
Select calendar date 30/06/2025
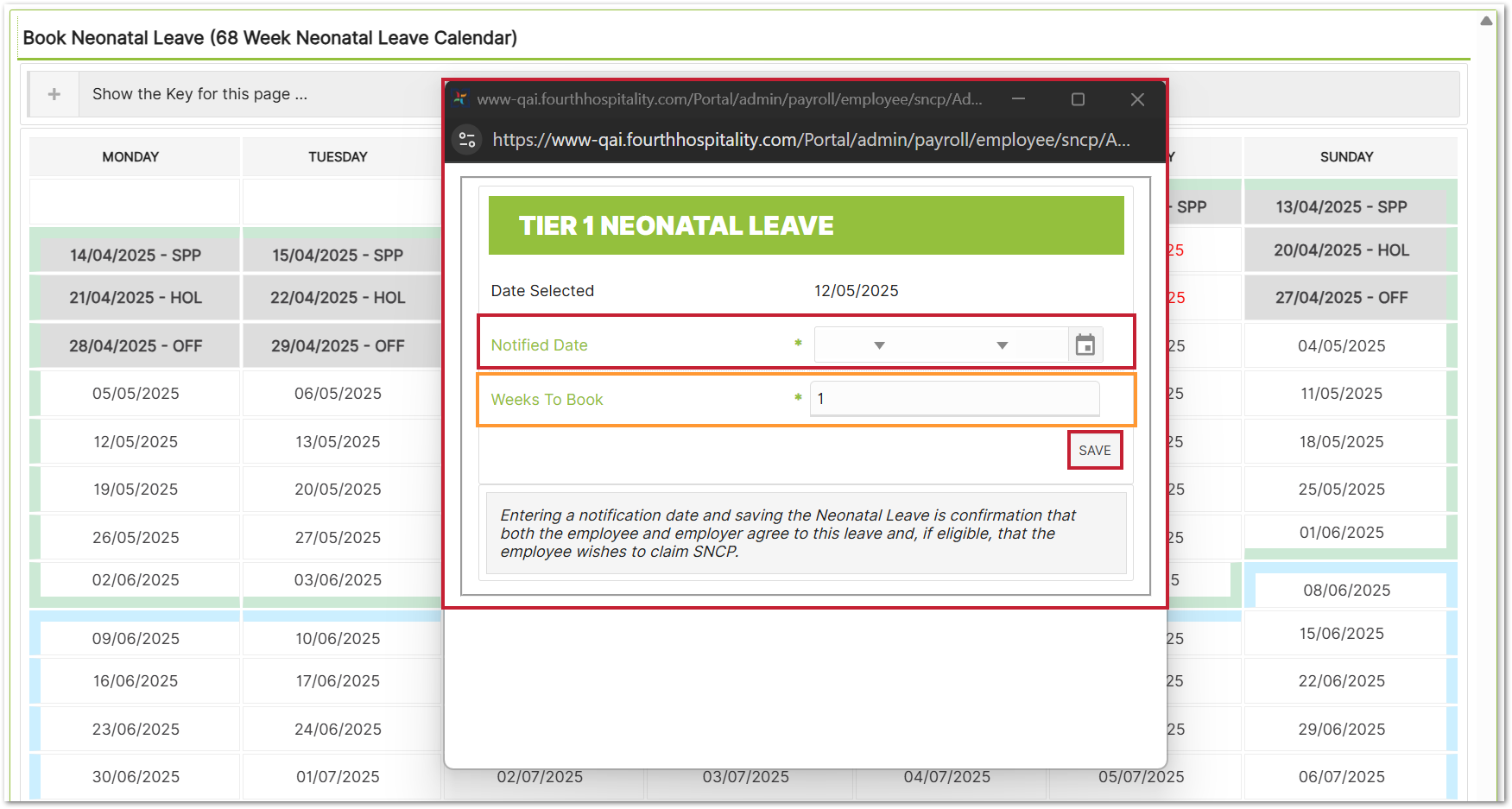point(136,777)
